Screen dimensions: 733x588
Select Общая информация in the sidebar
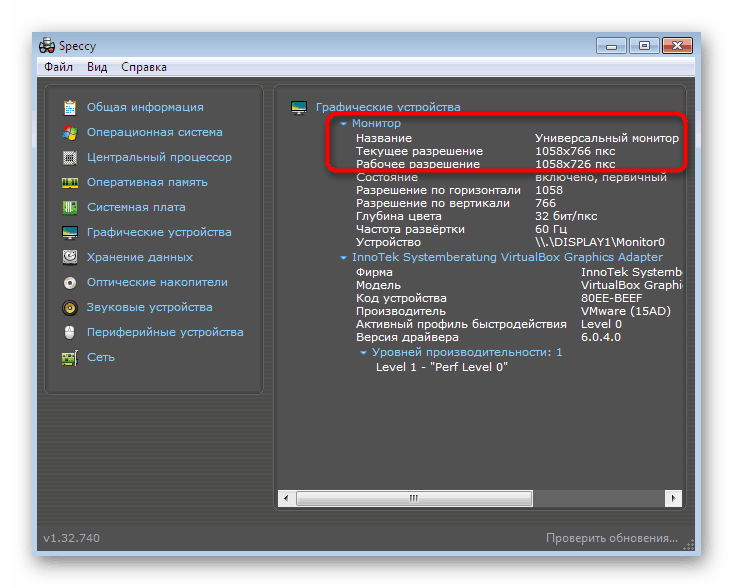tap(145, 108)
